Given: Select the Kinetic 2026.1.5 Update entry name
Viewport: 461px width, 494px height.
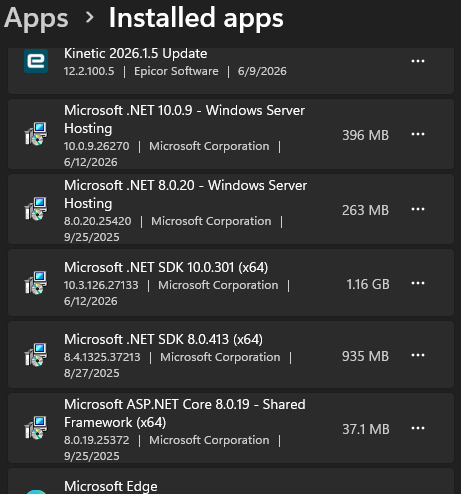Looking at the screenshot, I should pyautogui.click(x=136, y=54).
